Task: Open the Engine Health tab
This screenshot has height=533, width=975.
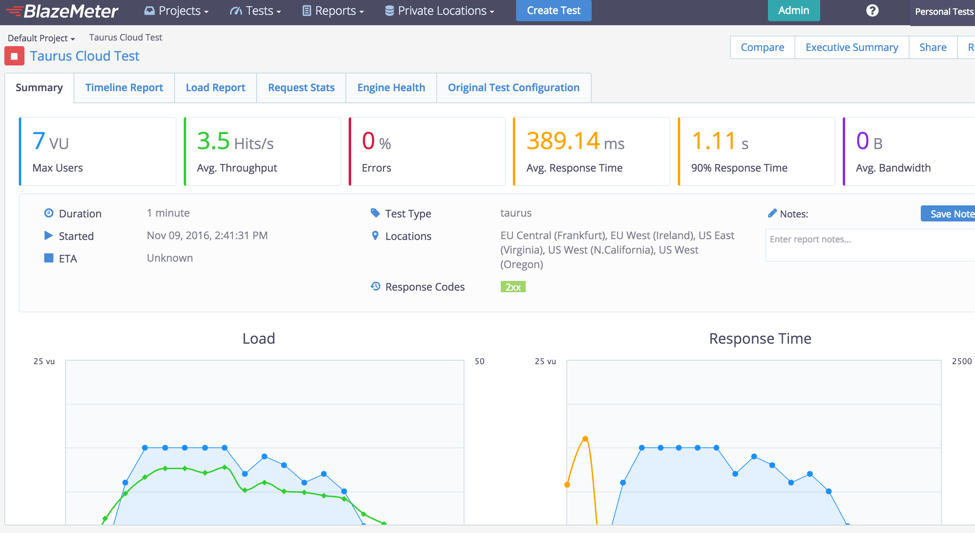Action: pyautogui.click(x=391, y=88)
